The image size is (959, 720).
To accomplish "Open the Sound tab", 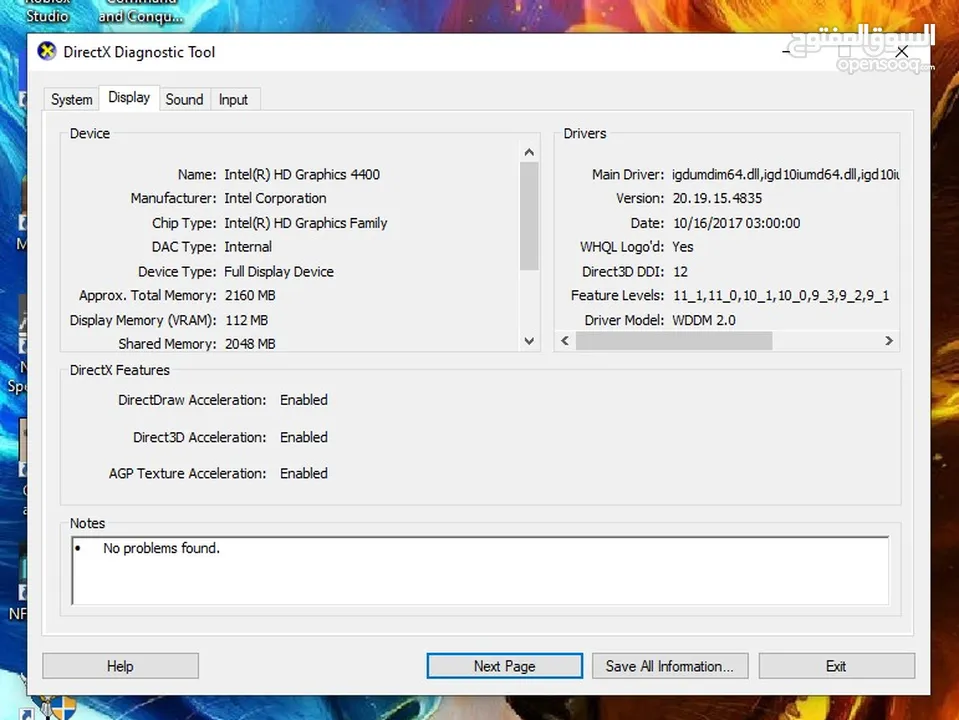I will pos(184,99).
